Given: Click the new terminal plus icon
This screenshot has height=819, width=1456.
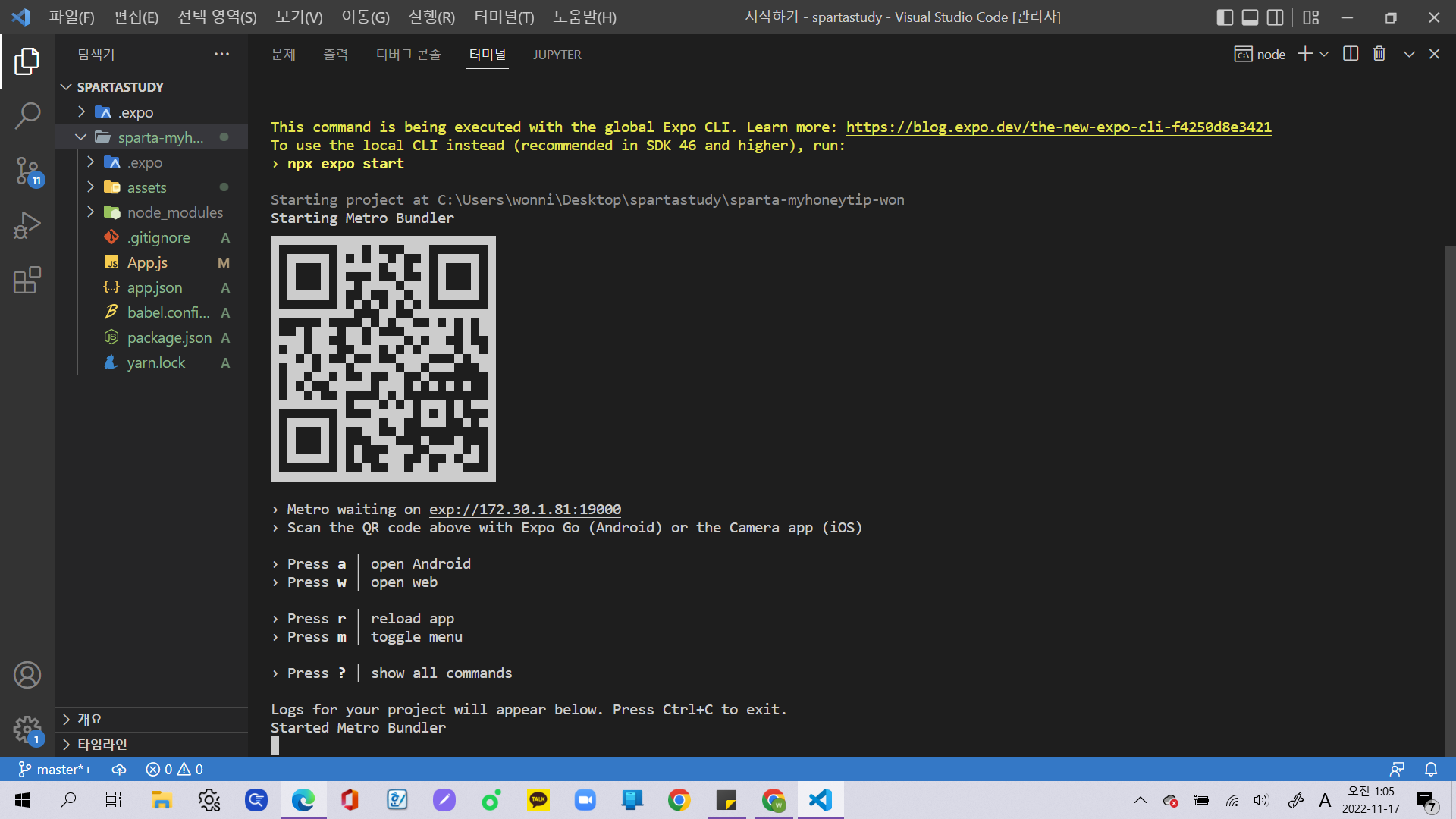Looking at the screenshot, I should pos(1305,54).
